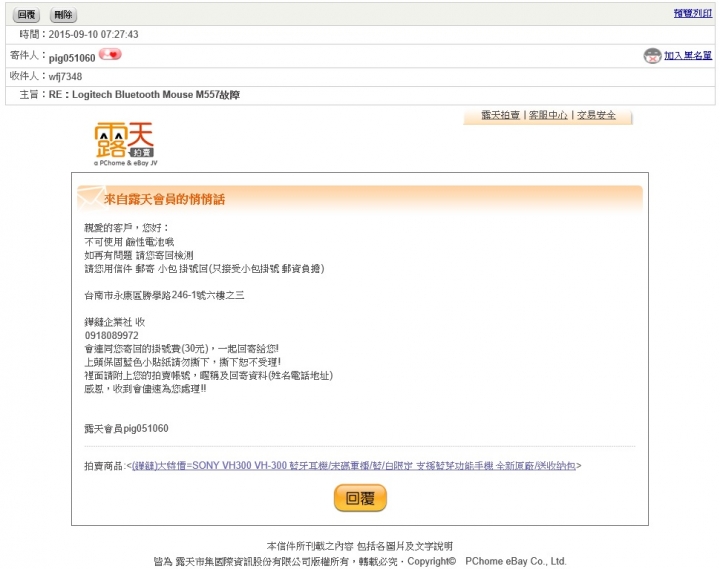Click the timestamp 2015-09-10 07:27:43
The width and height of the screenshot is (720, 569).
click(x=93, y=34)
